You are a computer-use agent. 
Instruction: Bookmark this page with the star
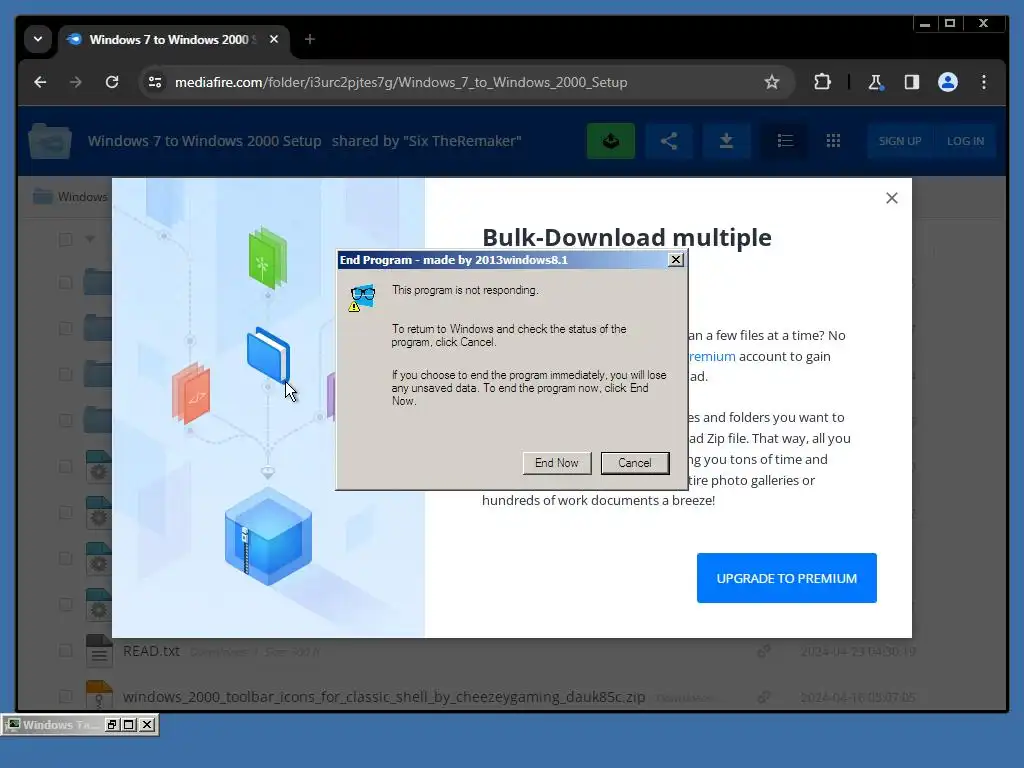coord(771,82)
